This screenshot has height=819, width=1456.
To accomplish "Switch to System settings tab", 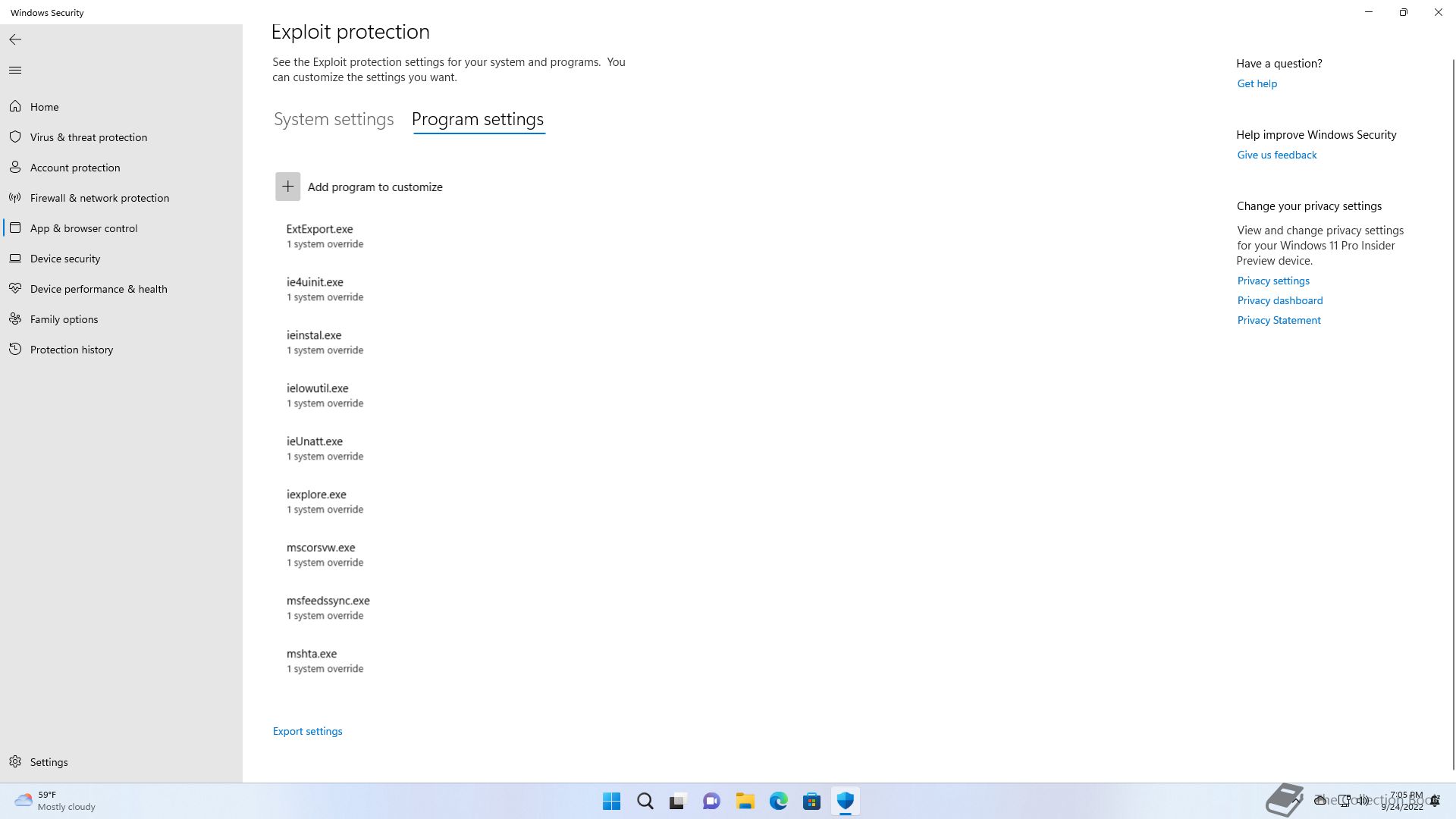I will (x=334, y=120).
